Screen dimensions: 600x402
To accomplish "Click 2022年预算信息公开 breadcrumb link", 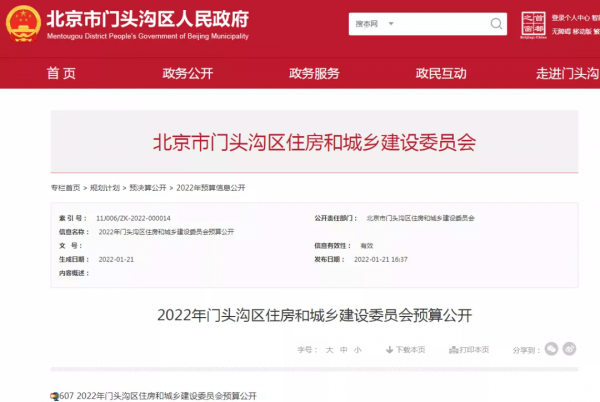I will (x=210, y=188).
